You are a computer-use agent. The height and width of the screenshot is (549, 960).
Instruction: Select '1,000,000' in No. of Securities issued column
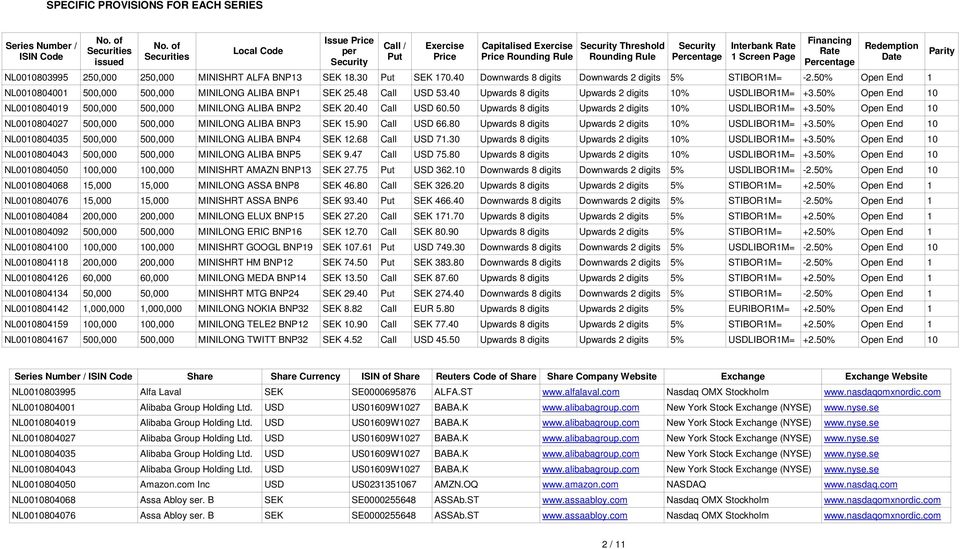103,309
